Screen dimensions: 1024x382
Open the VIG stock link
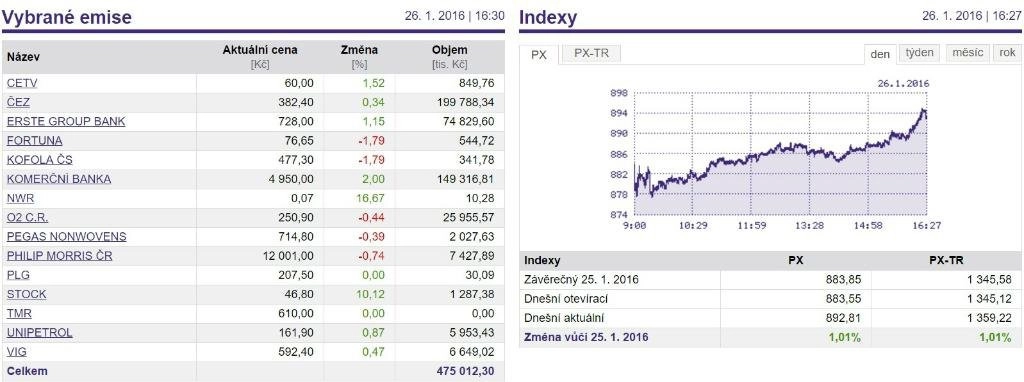click(x=18, y=352)
